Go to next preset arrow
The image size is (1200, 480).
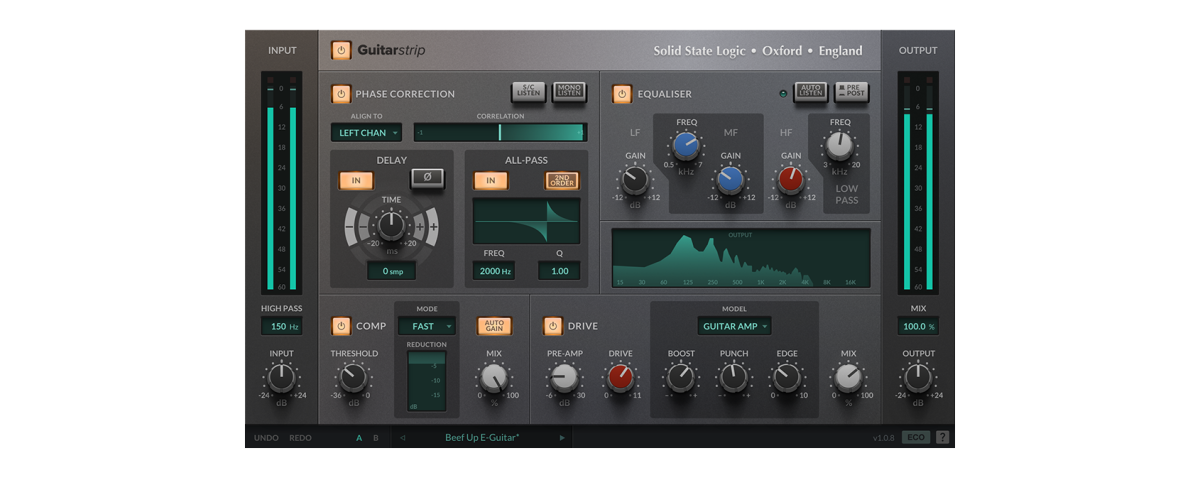(562, 438)
